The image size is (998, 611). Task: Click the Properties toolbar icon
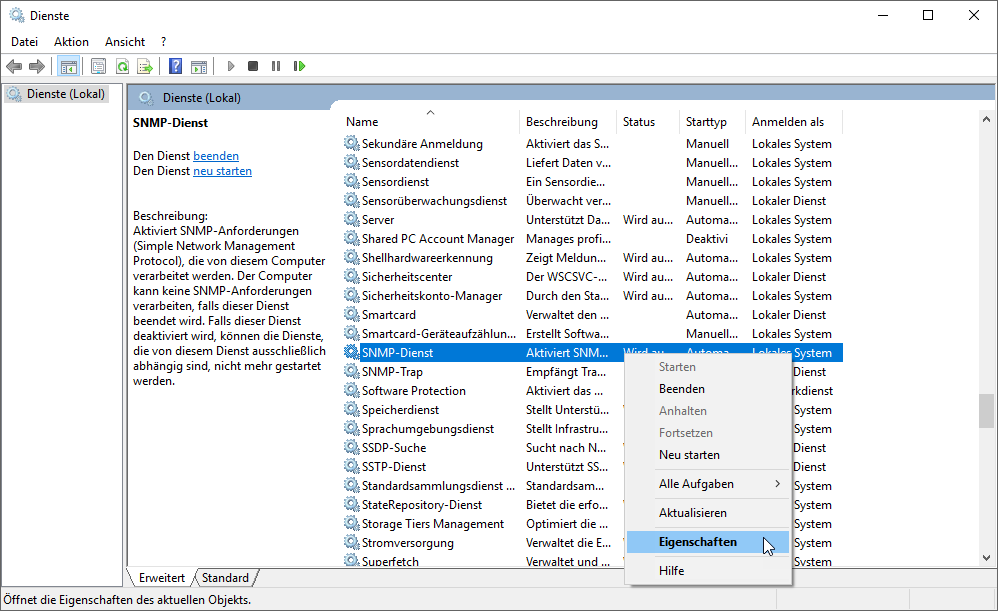[98, 66]
